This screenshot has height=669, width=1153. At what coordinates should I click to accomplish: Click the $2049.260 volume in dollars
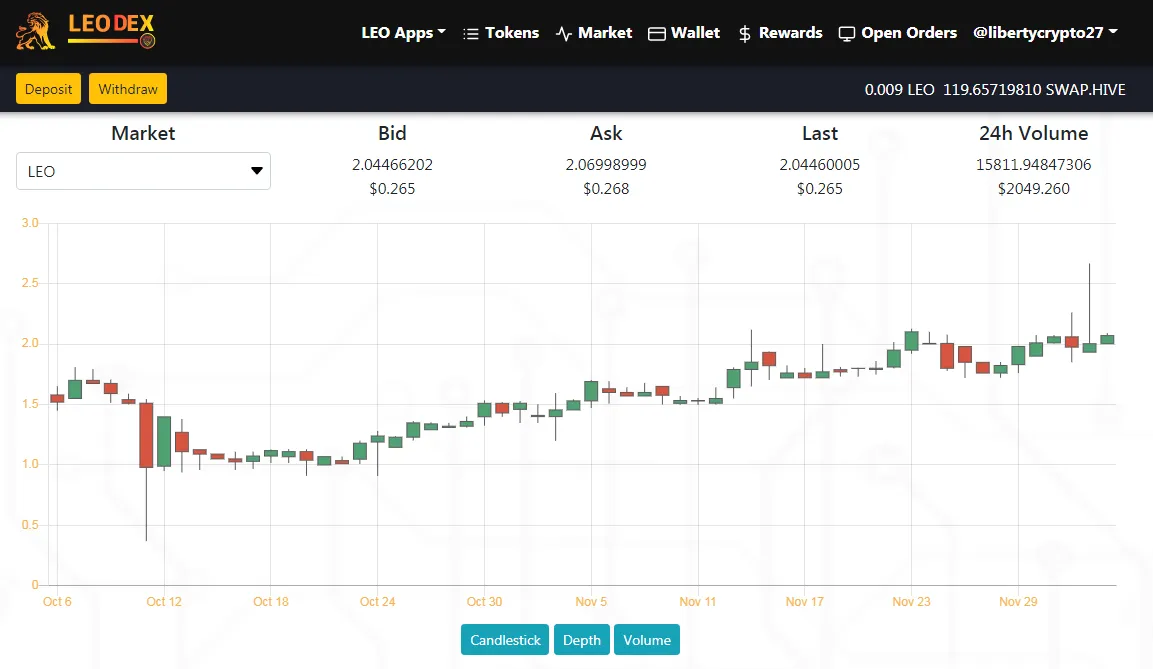click(1033, 189)
